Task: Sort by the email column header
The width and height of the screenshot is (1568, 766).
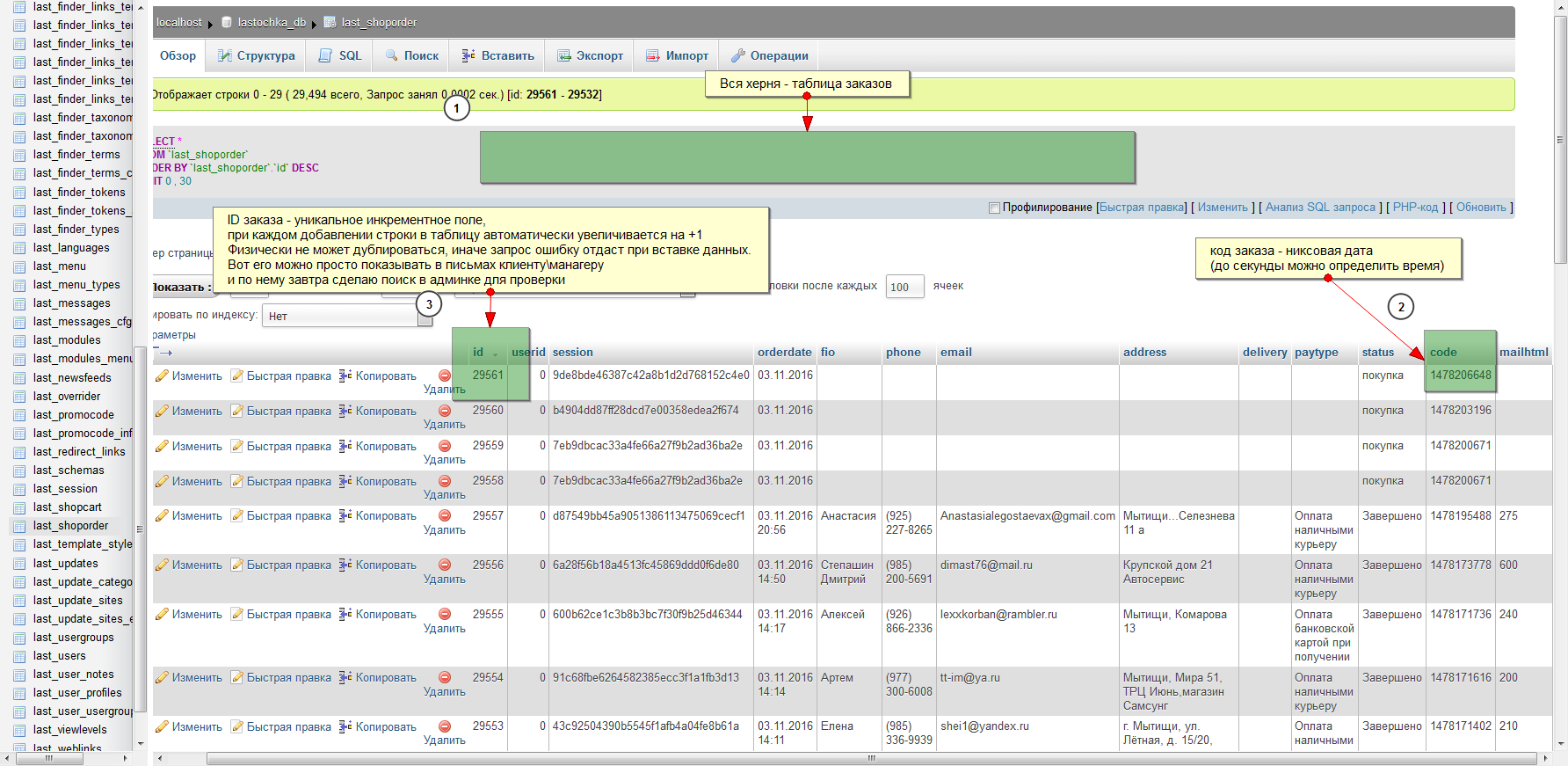Action: (x=956, y=352)
